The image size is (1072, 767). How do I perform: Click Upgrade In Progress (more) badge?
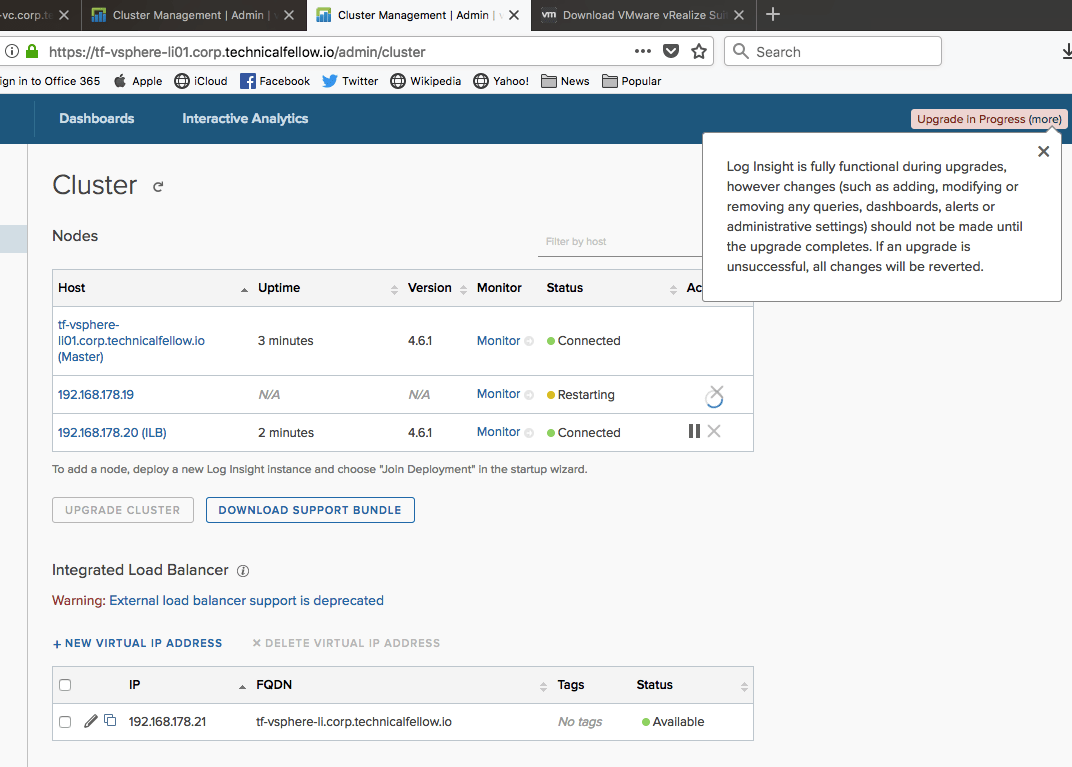[x=989, y=119]
